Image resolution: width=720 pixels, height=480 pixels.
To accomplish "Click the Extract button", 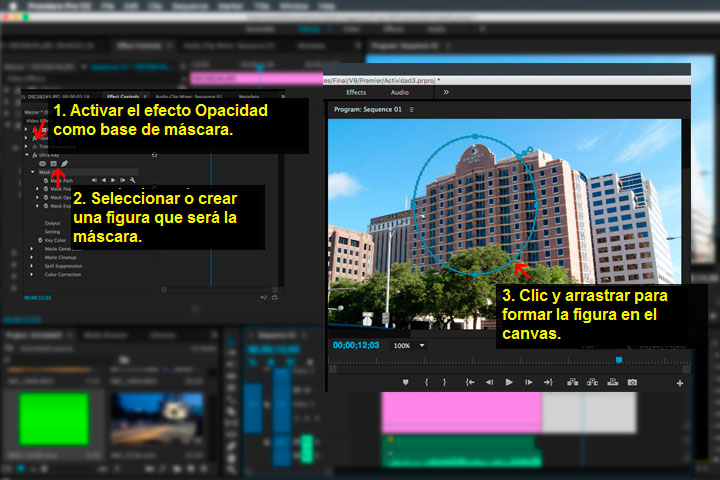I will (x=592, y=382).
